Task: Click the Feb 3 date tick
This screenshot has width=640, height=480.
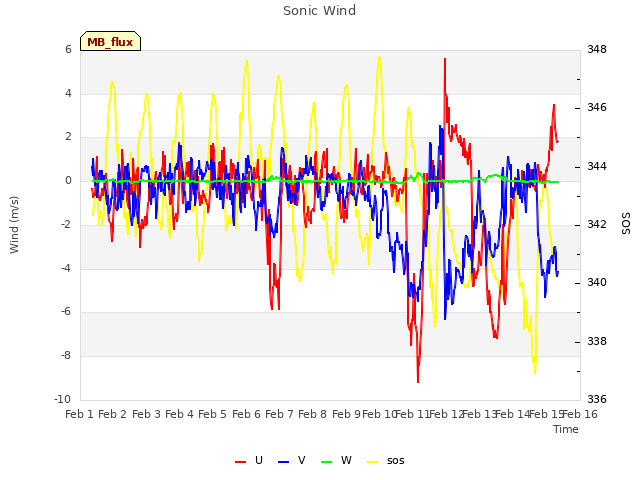Action: coord(146,414)
